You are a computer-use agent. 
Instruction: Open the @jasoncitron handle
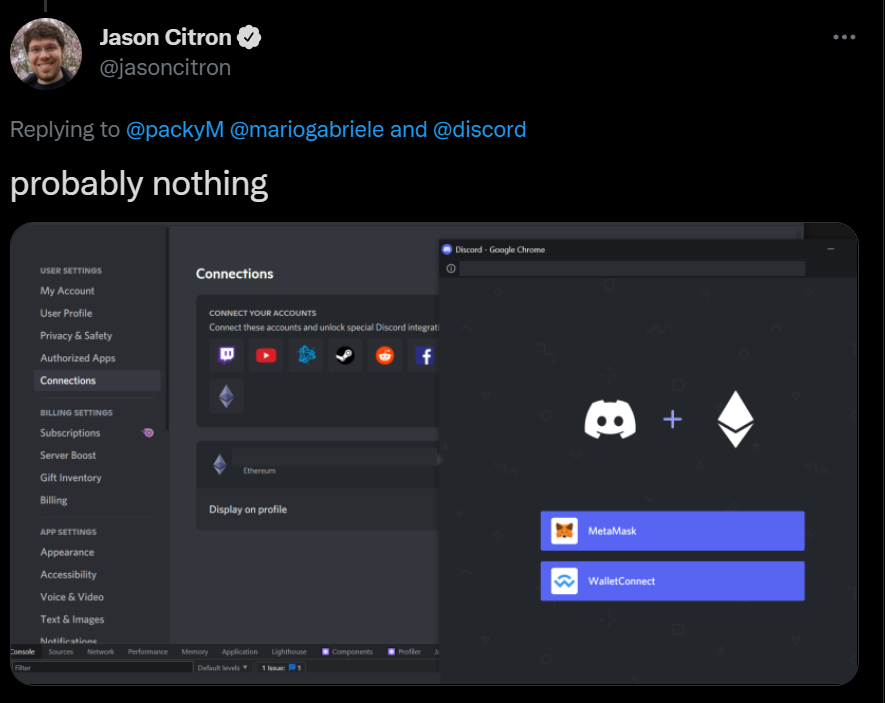pyautogui.click(x=165, y=68)
